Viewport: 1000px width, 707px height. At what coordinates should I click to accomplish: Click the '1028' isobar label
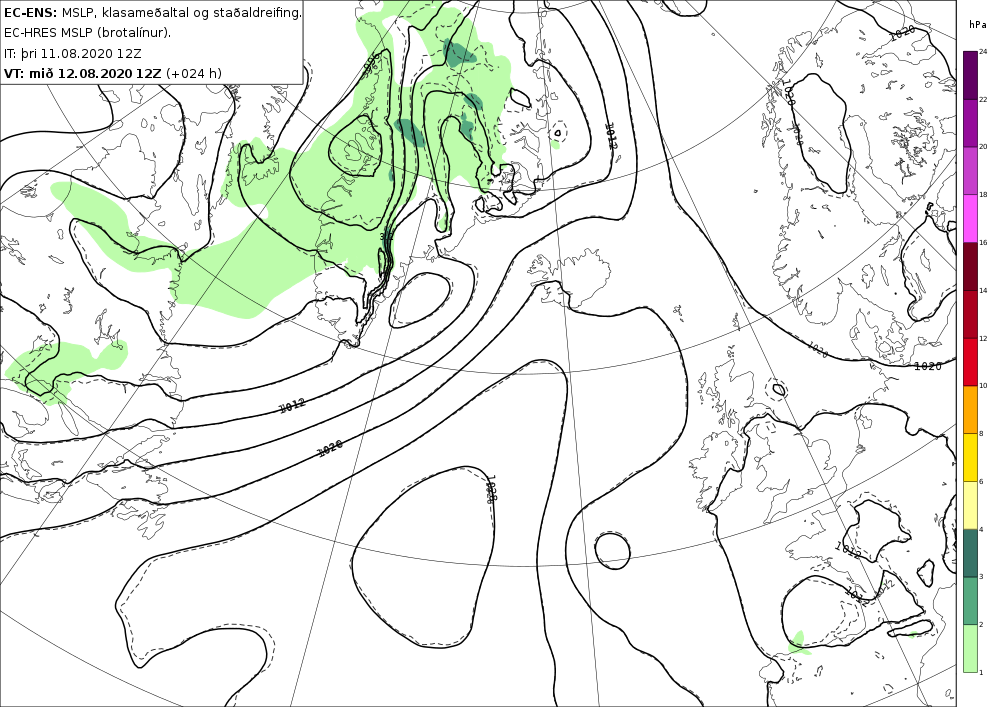490,490
